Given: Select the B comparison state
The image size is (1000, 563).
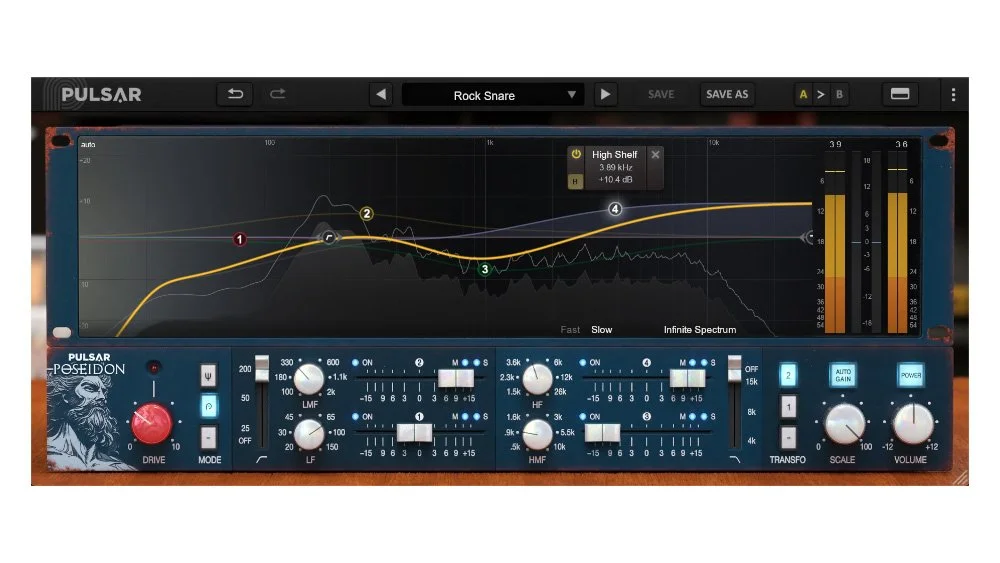Looking at the screenshot, I should (x=839, y=94).
